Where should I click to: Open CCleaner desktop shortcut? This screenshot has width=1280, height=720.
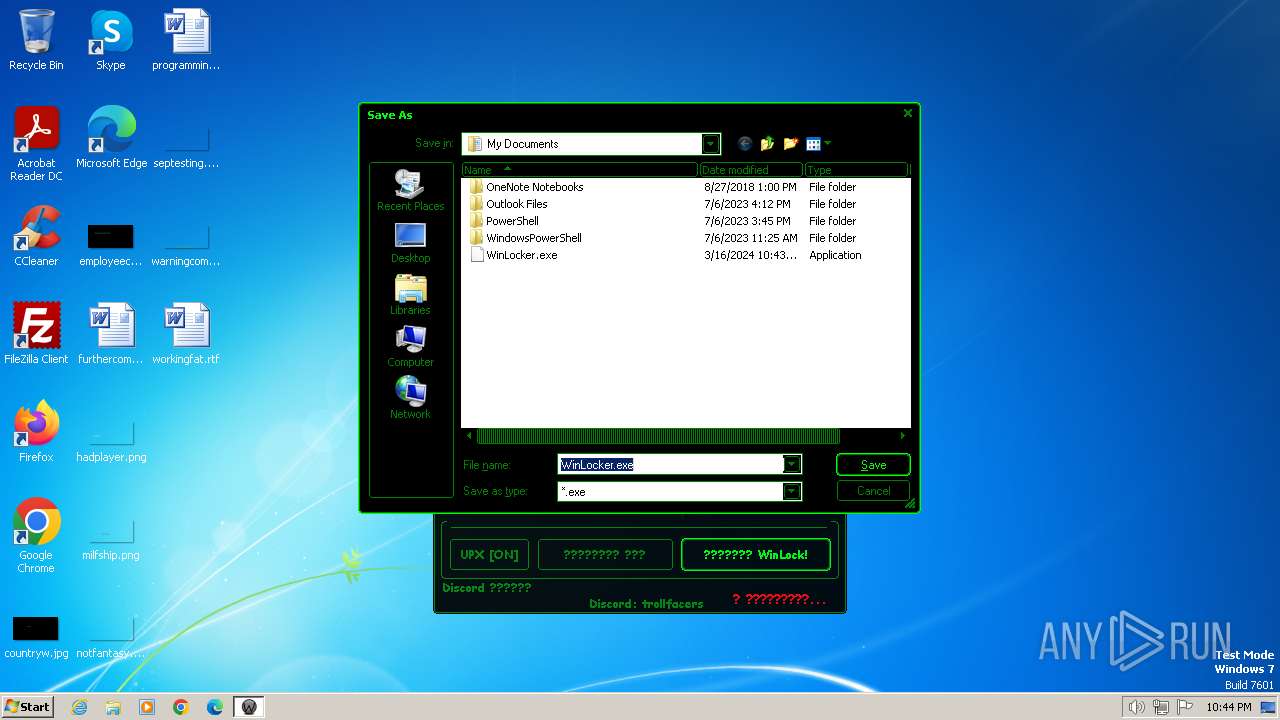click(x=36, y=235)
